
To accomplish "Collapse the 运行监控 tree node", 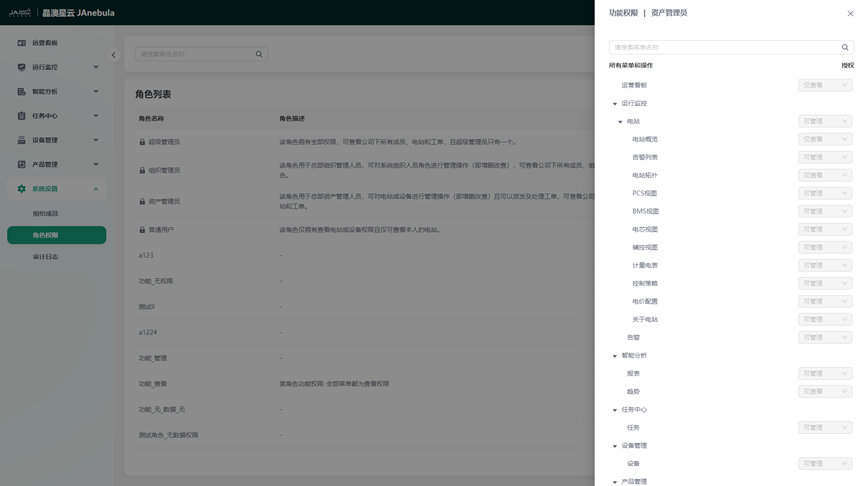I will click(615, 104).
